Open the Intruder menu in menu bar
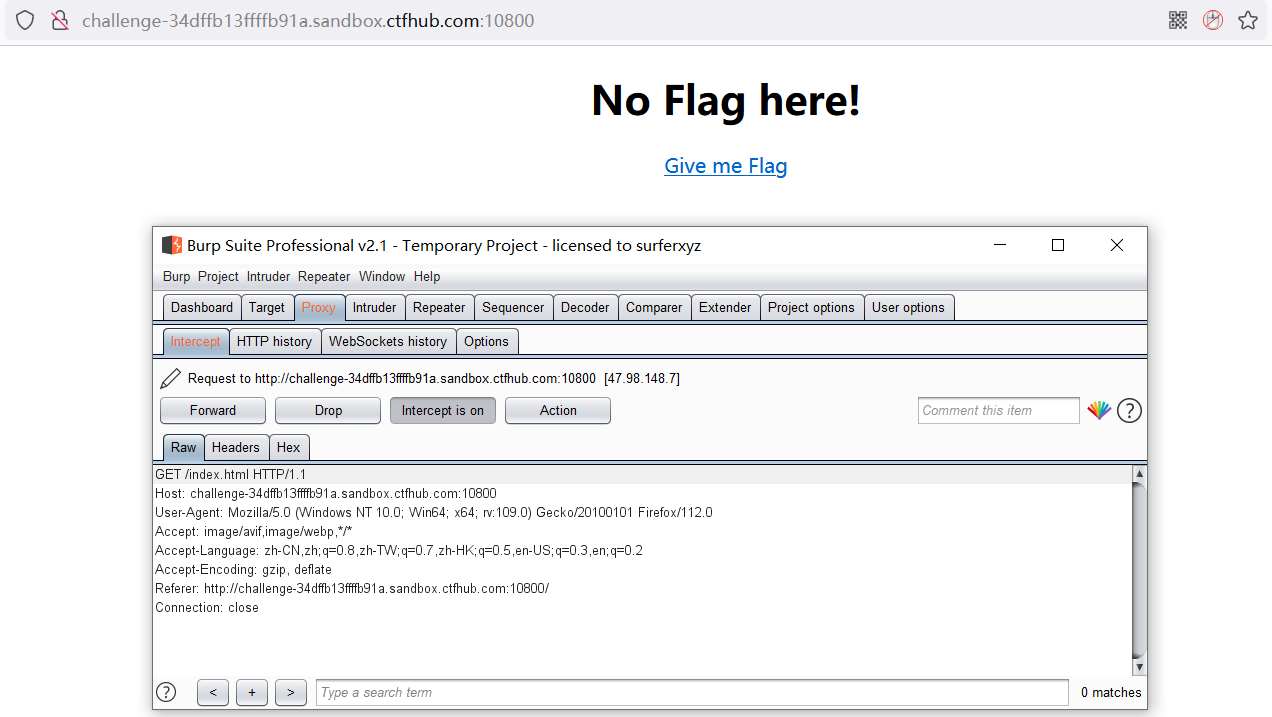Screen dimensions: 1272x717 point(269,276)
